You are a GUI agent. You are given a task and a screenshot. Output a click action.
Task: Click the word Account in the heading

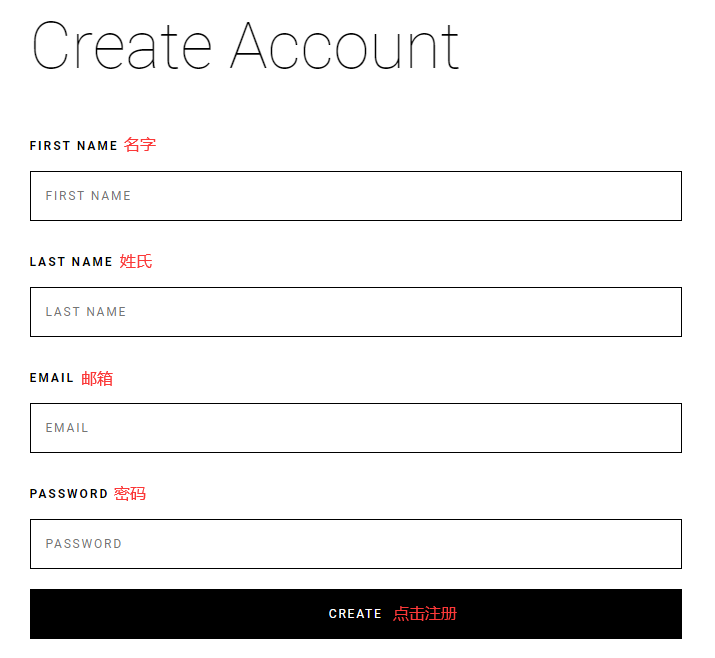click(345, 46)
